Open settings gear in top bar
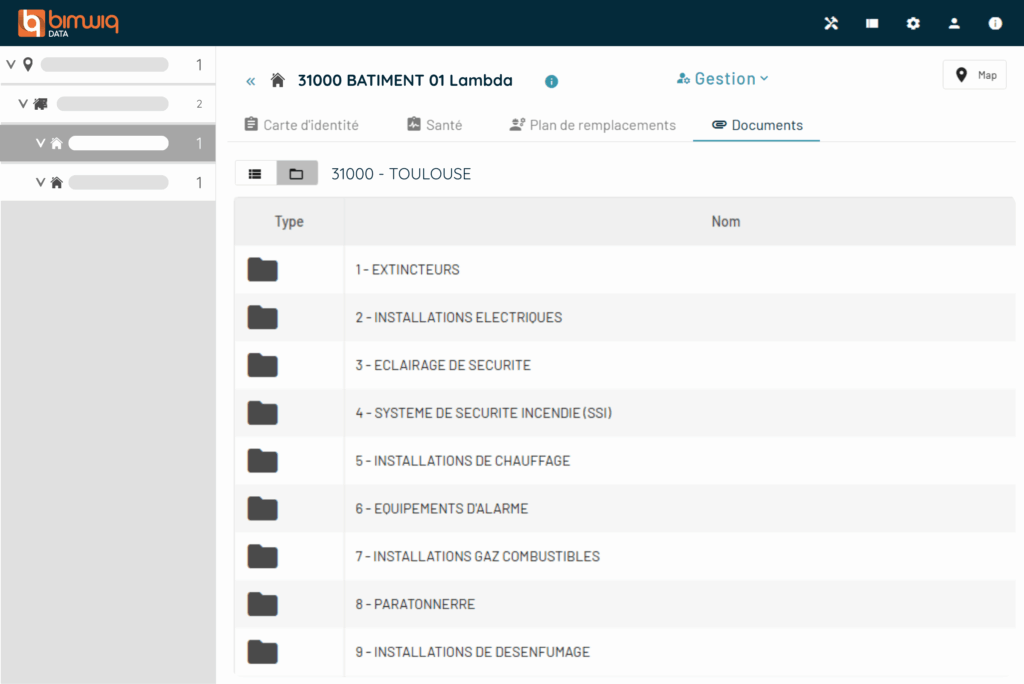 913,23
